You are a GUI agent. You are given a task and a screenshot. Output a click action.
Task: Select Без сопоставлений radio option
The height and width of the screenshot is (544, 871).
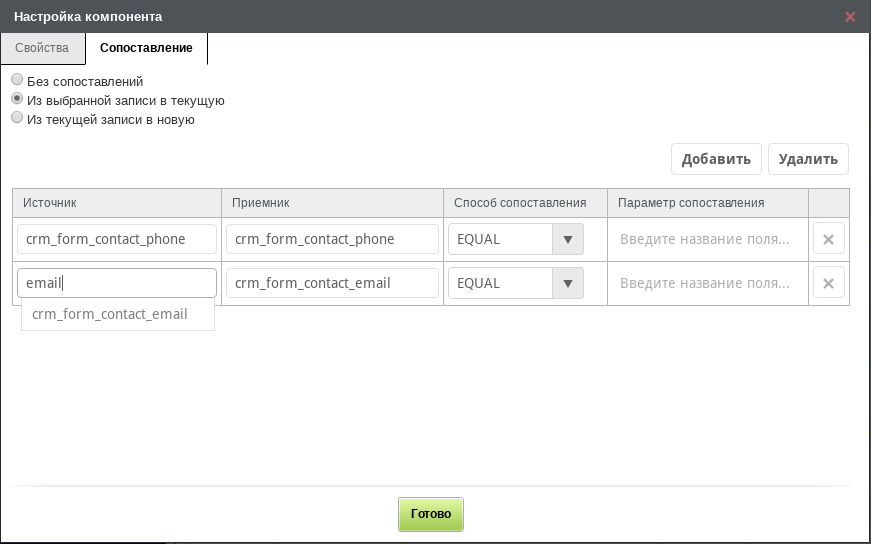click(x=17, y=79)
